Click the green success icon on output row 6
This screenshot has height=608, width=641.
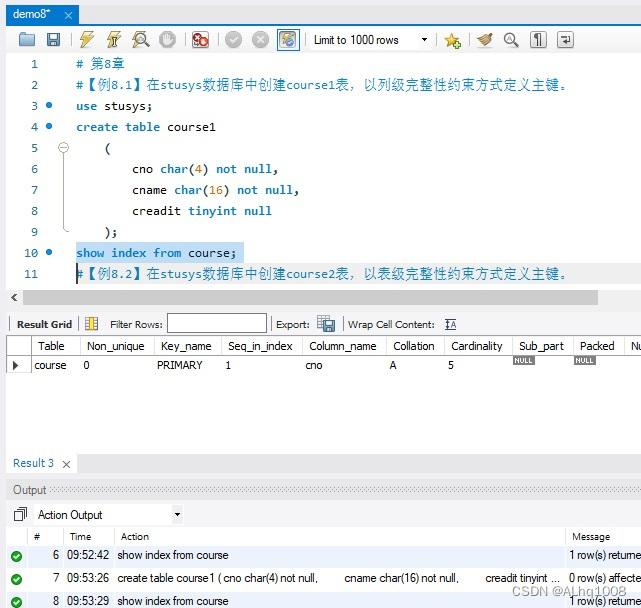(16, 556)
